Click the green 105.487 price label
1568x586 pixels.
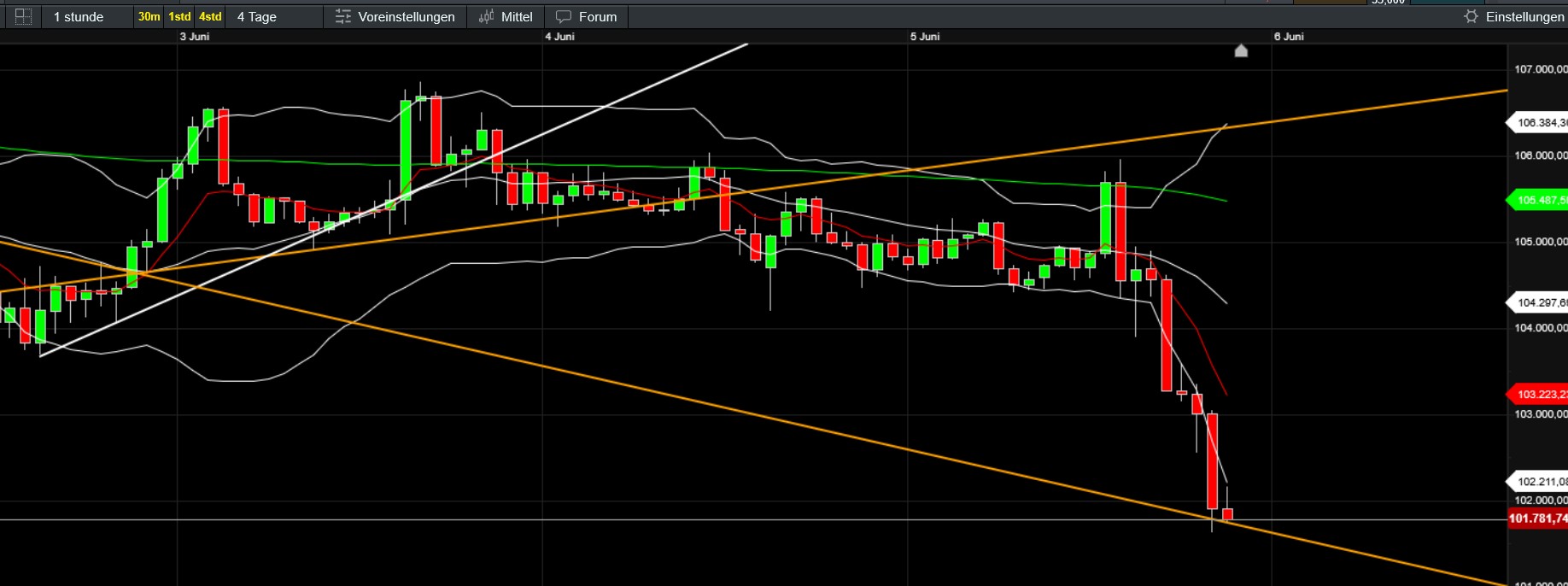1538,200
